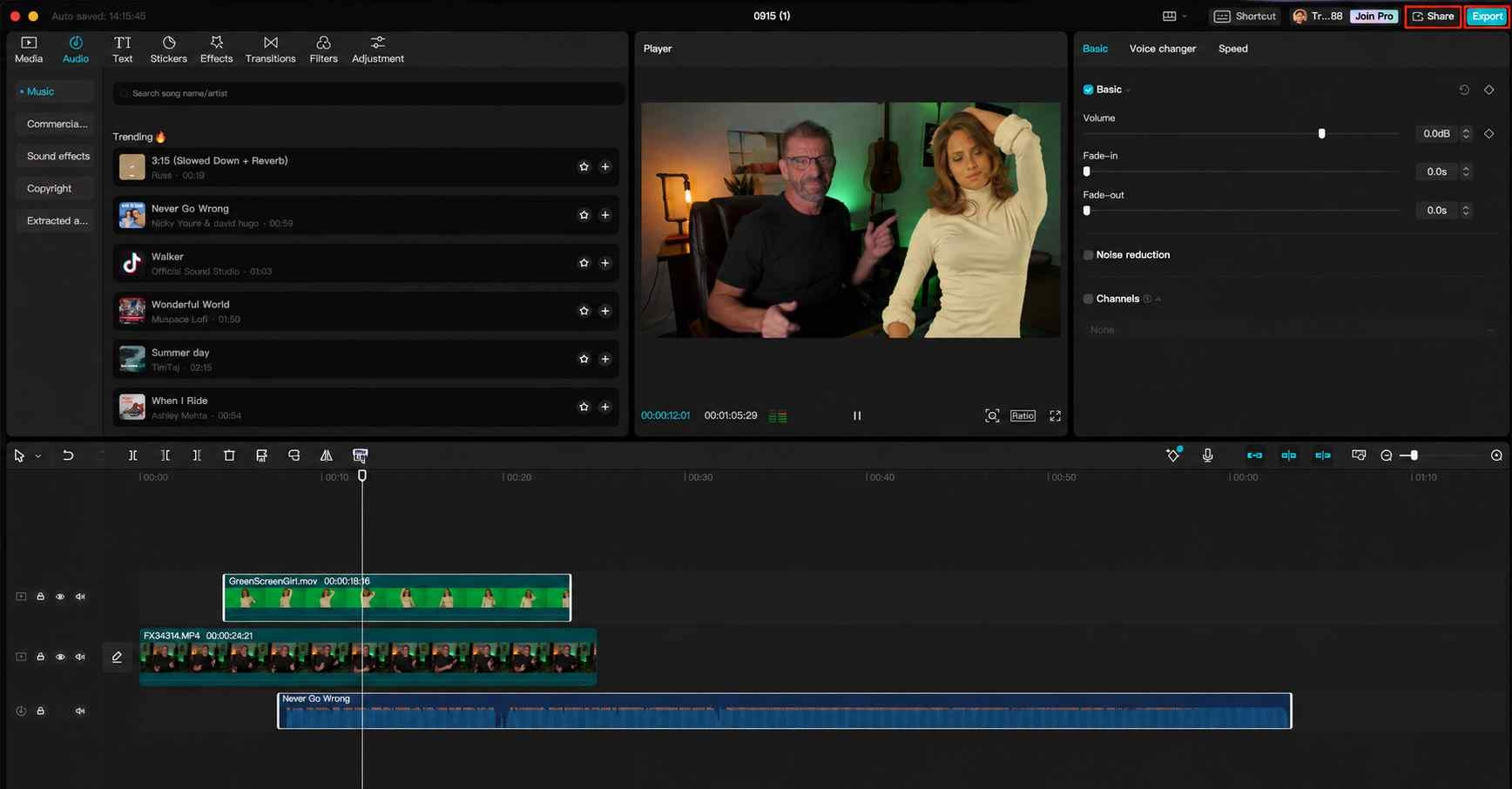Click the fullscreen player icon
This screenshot has height=789, width=1512.
click(x=1055, y=416)
